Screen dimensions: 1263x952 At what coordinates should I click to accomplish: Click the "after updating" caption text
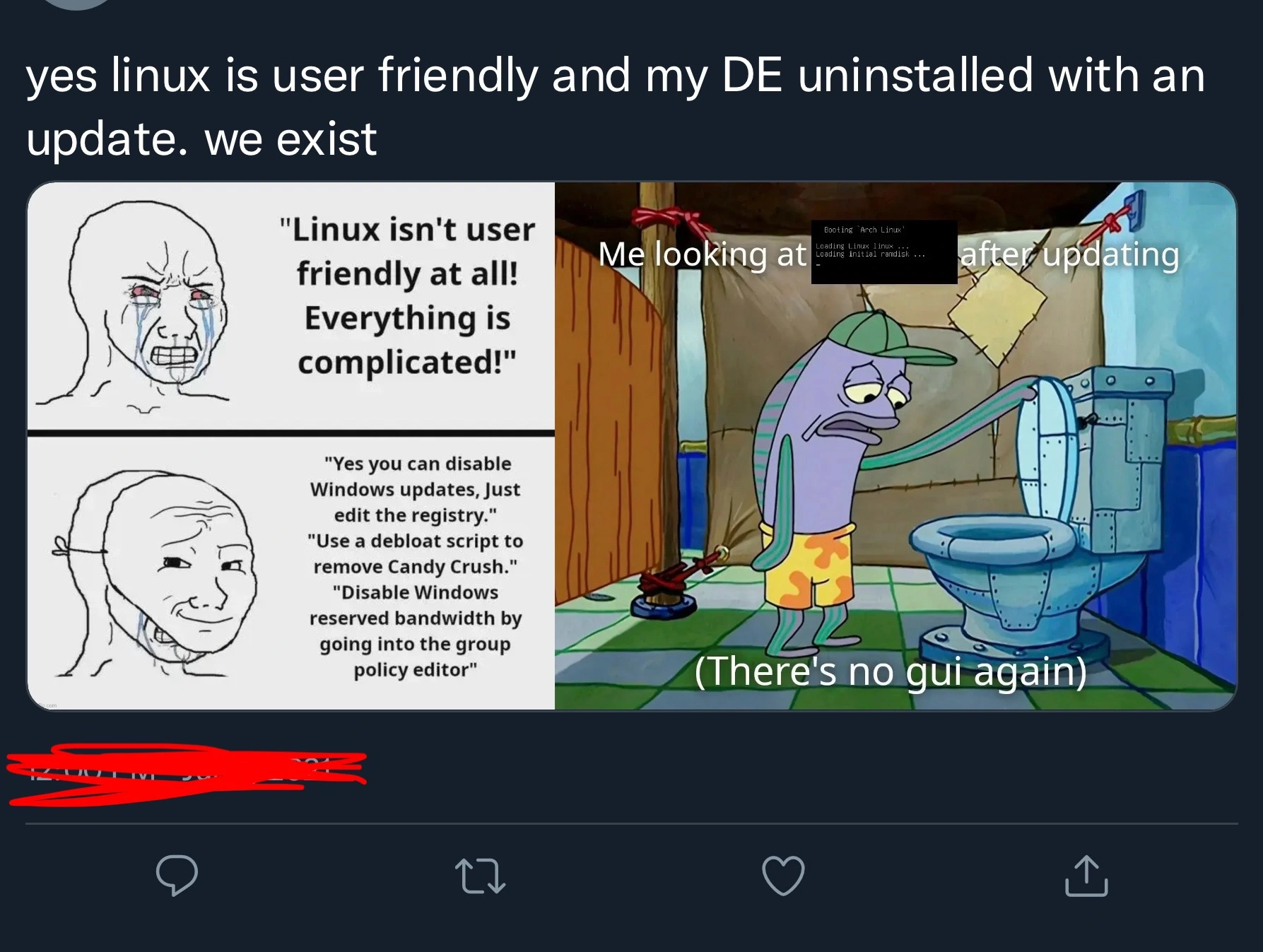(x=1070, y=254)
